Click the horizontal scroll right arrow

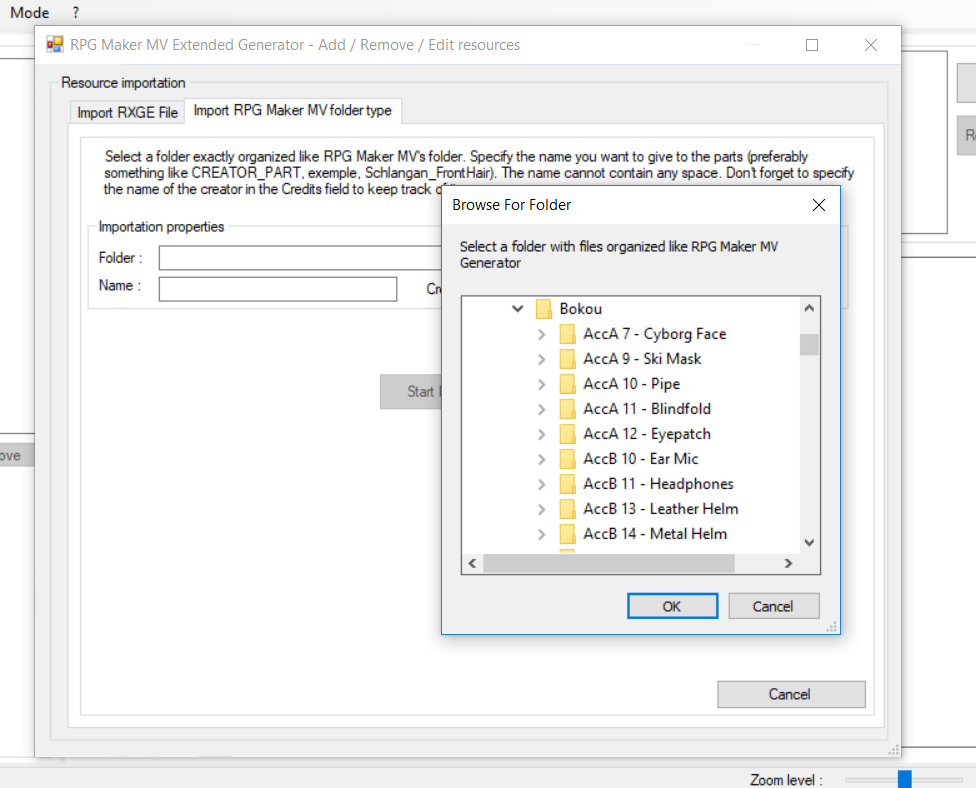(789, 563)
